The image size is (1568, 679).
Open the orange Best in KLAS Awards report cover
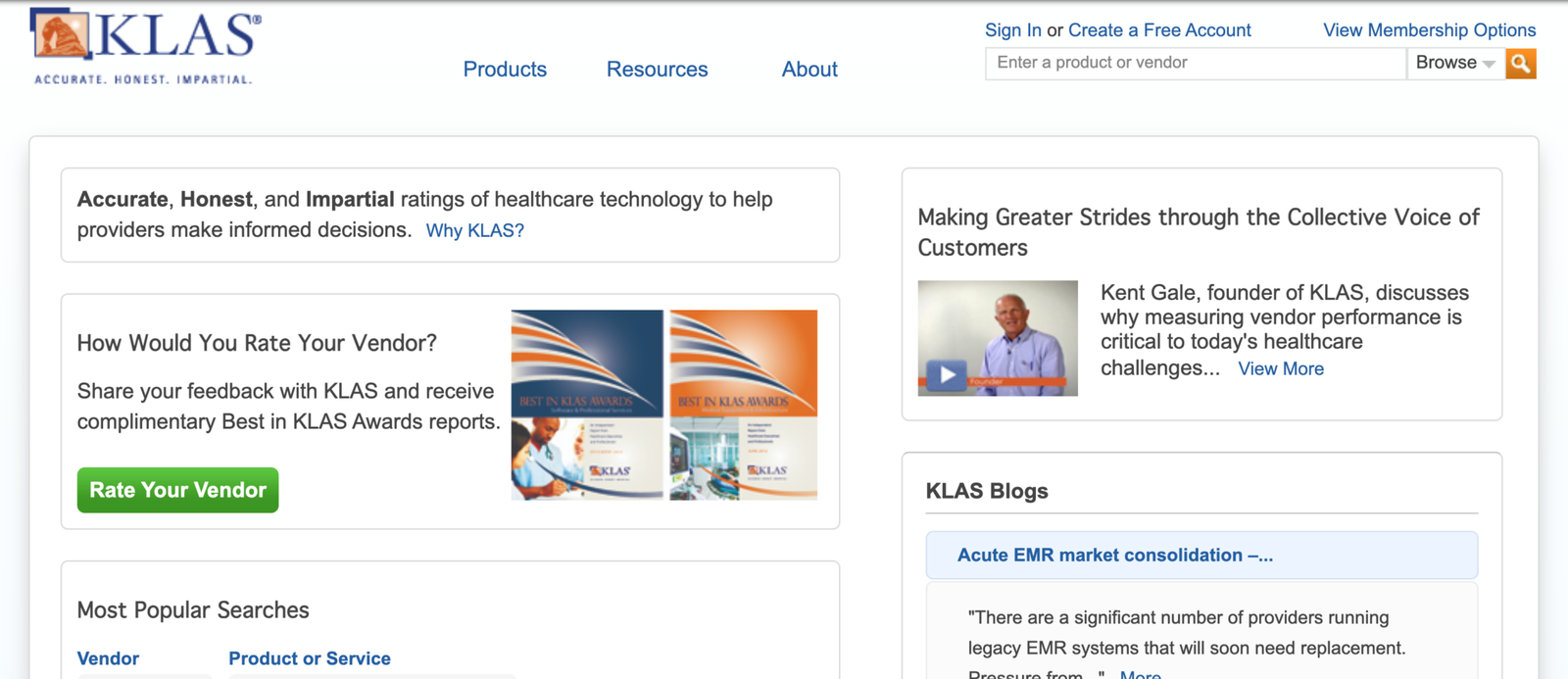[744, 405]
